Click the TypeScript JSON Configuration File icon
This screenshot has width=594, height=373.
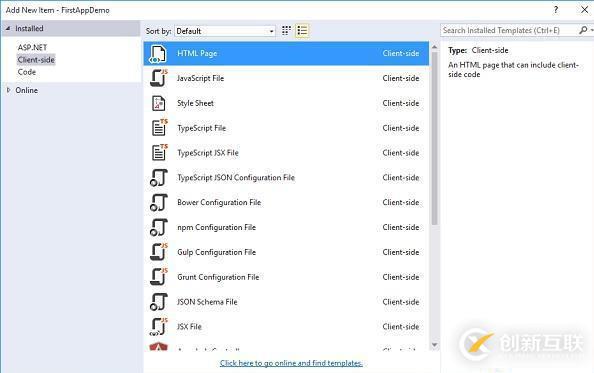coord(159,178)
